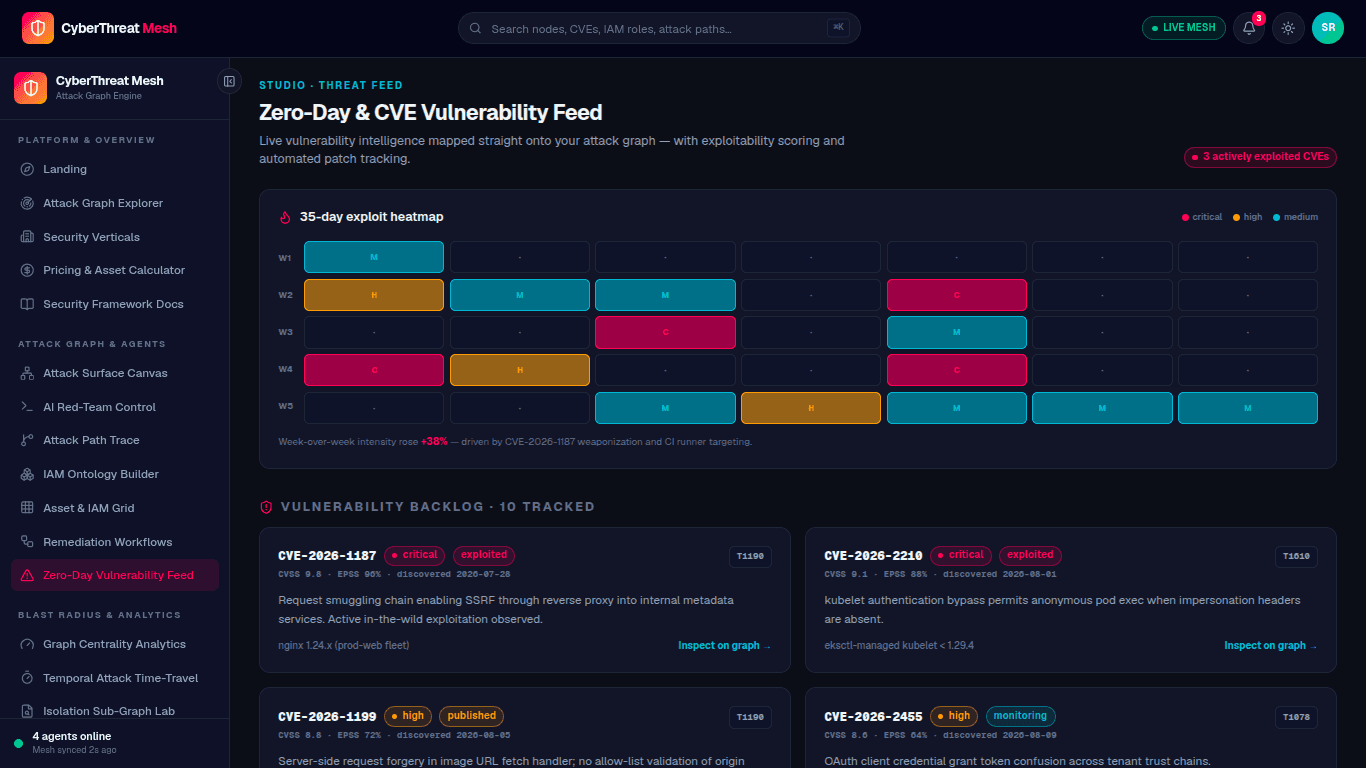The image size is (1366, 768).
Task: Click the high legend entry in heatmap
Action: click(x=1248, y=217)
